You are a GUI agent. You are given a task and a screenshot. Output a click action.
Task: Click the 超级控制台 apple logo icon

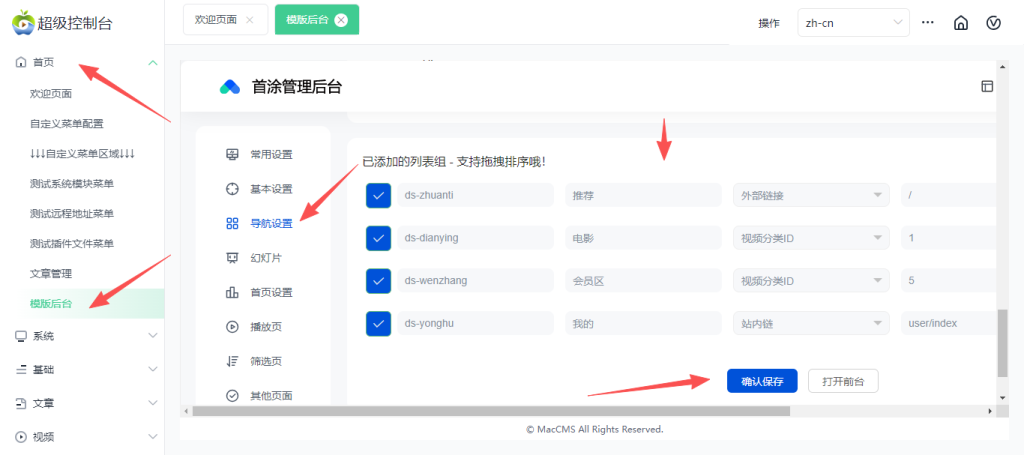[22, 22]
